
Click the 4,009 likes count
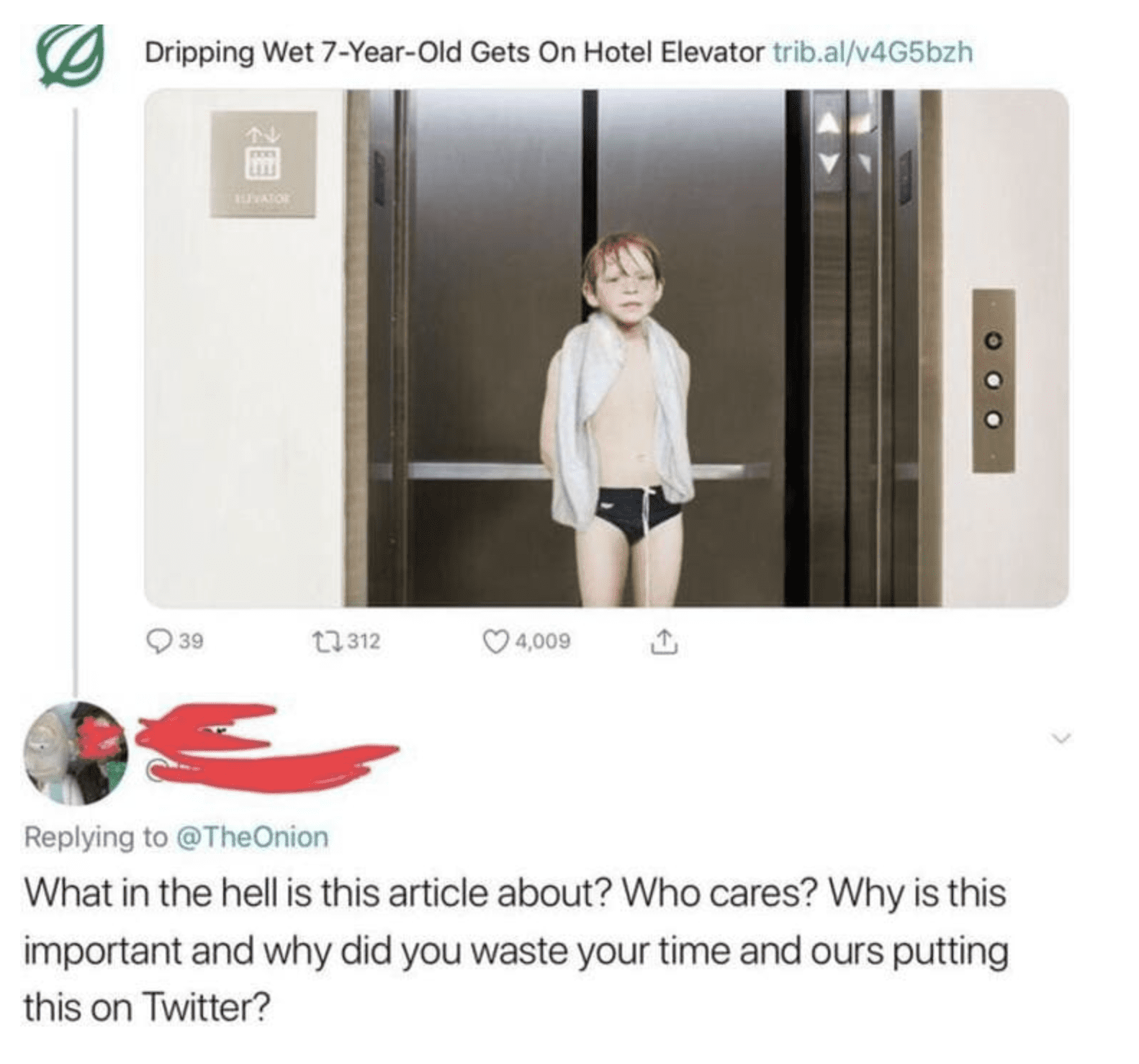[542, 641]
